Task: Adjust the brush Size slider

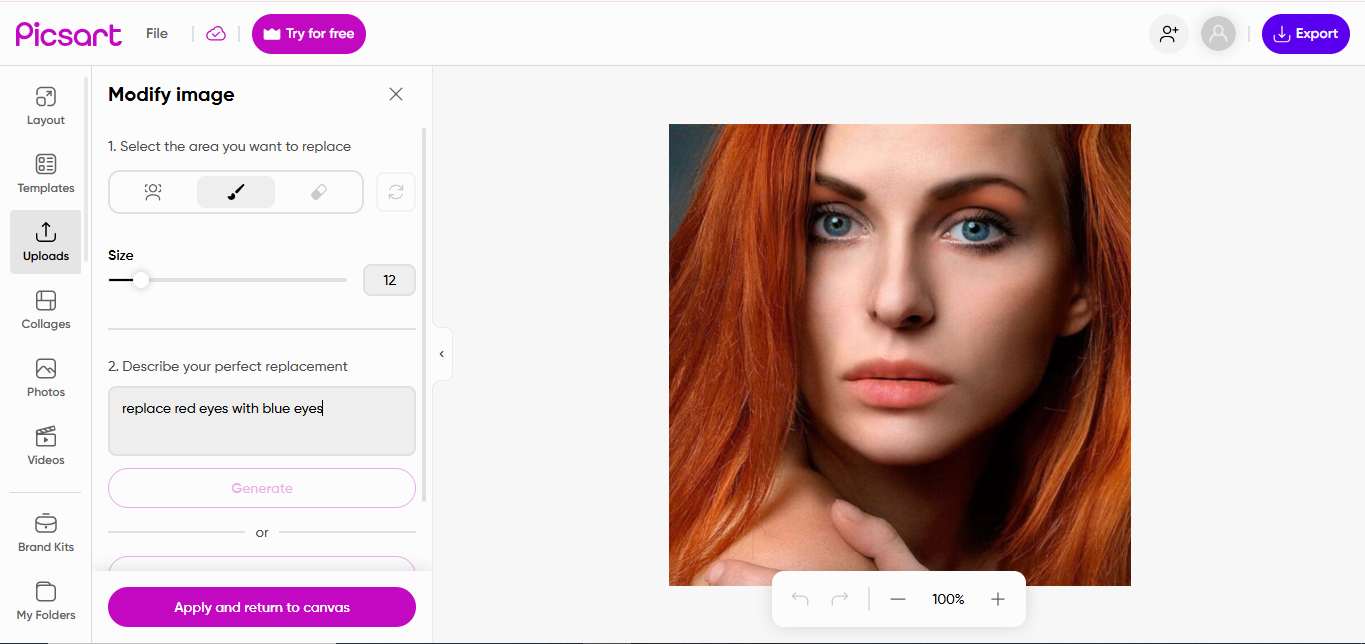Action: coord(140,280)
